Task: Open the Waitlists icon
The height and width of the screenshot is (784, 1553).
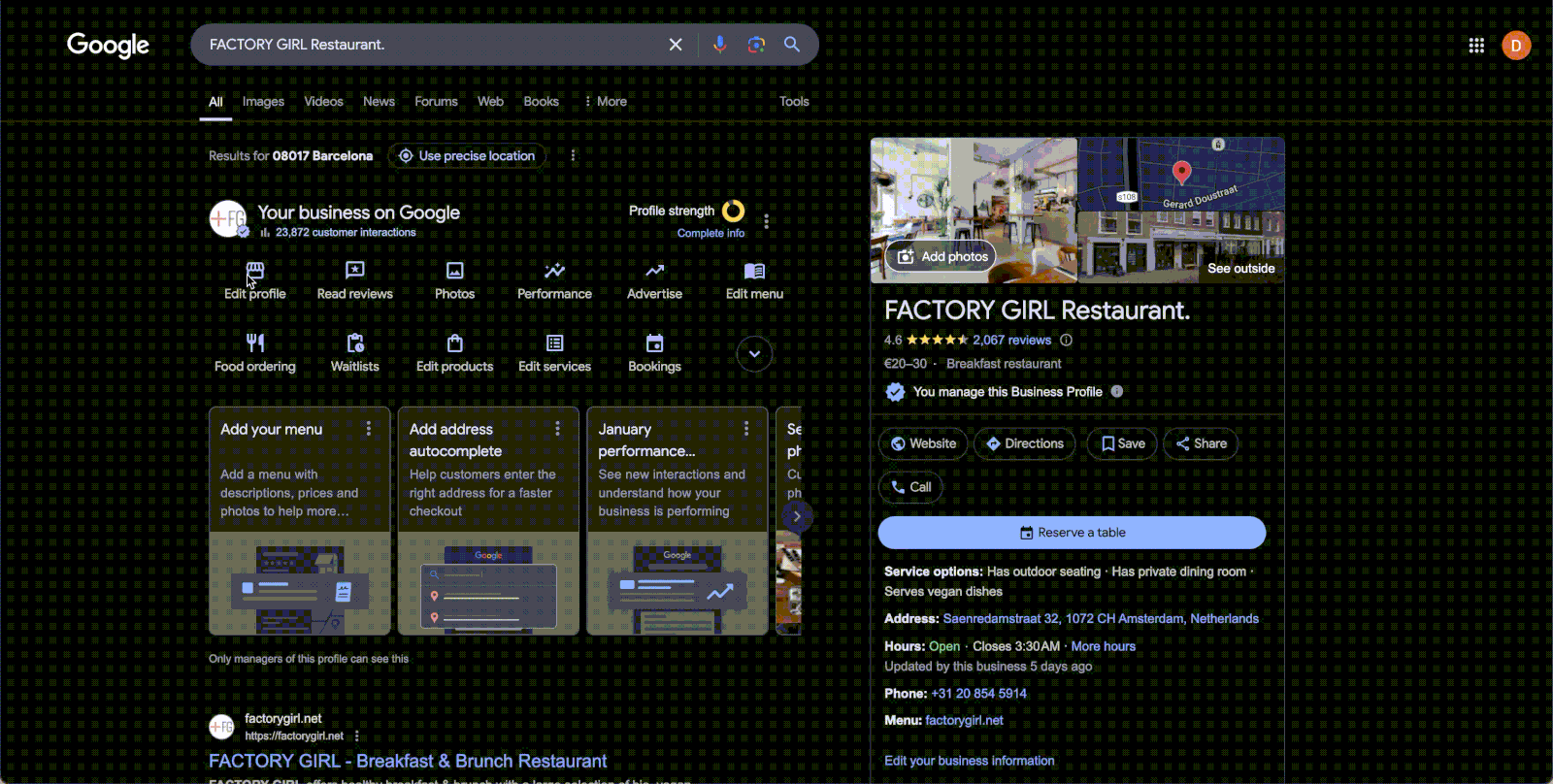Action: pyautogui.click(x=355, y=343)
